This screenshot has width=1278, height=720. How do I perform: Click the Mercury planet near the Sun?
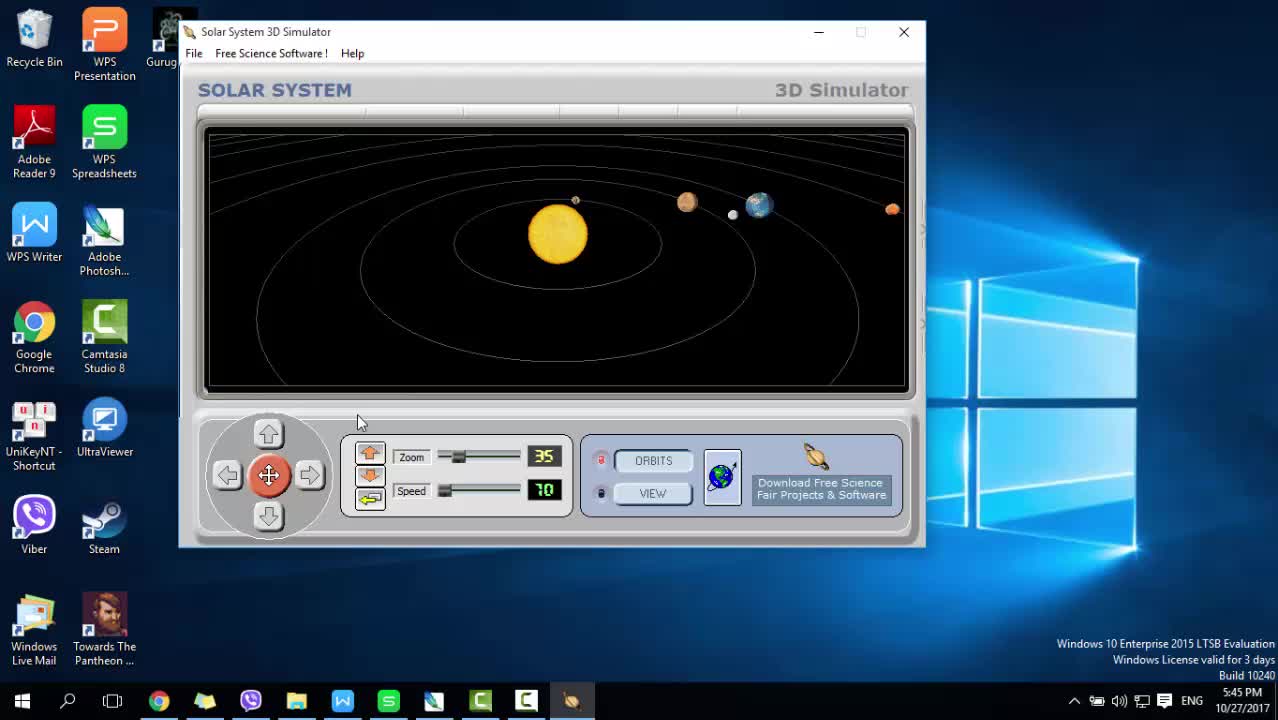(575, 200)
